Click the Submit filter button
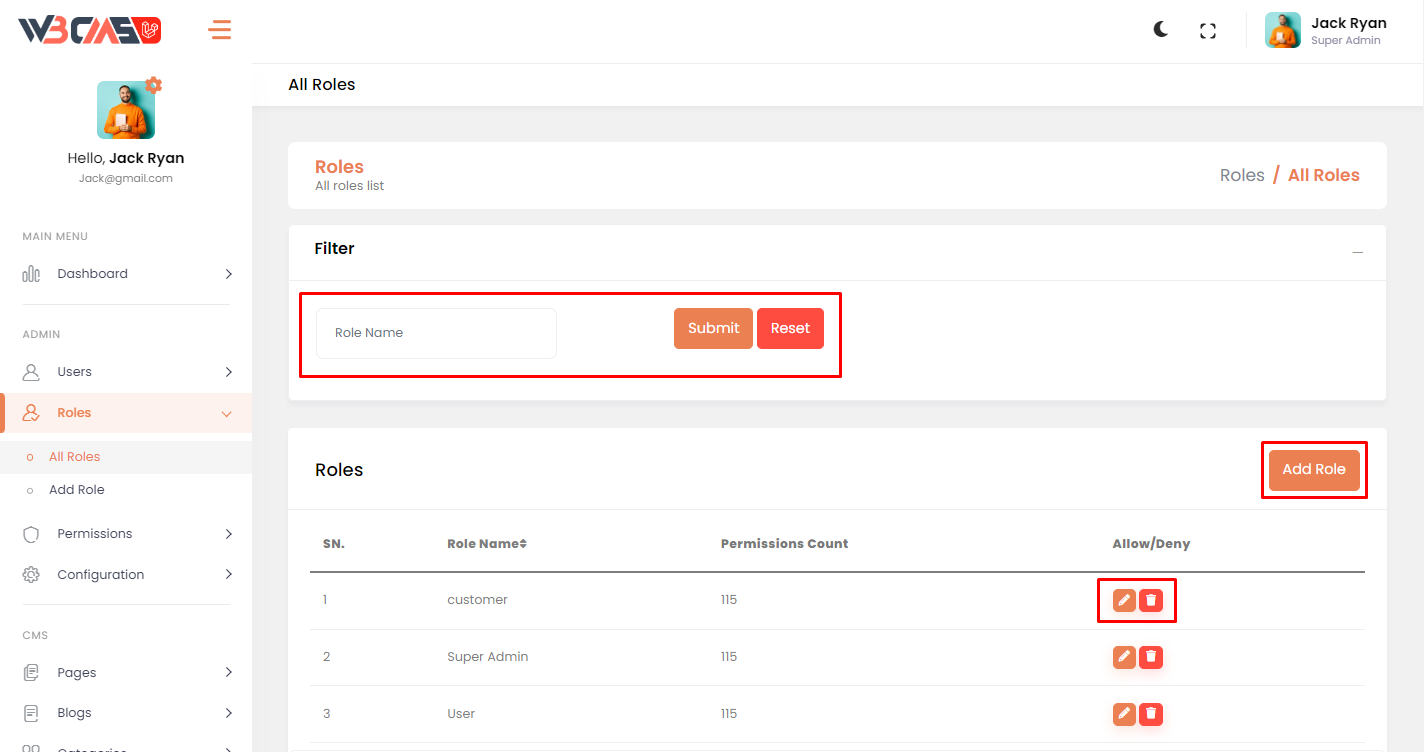 pos(713,328)
